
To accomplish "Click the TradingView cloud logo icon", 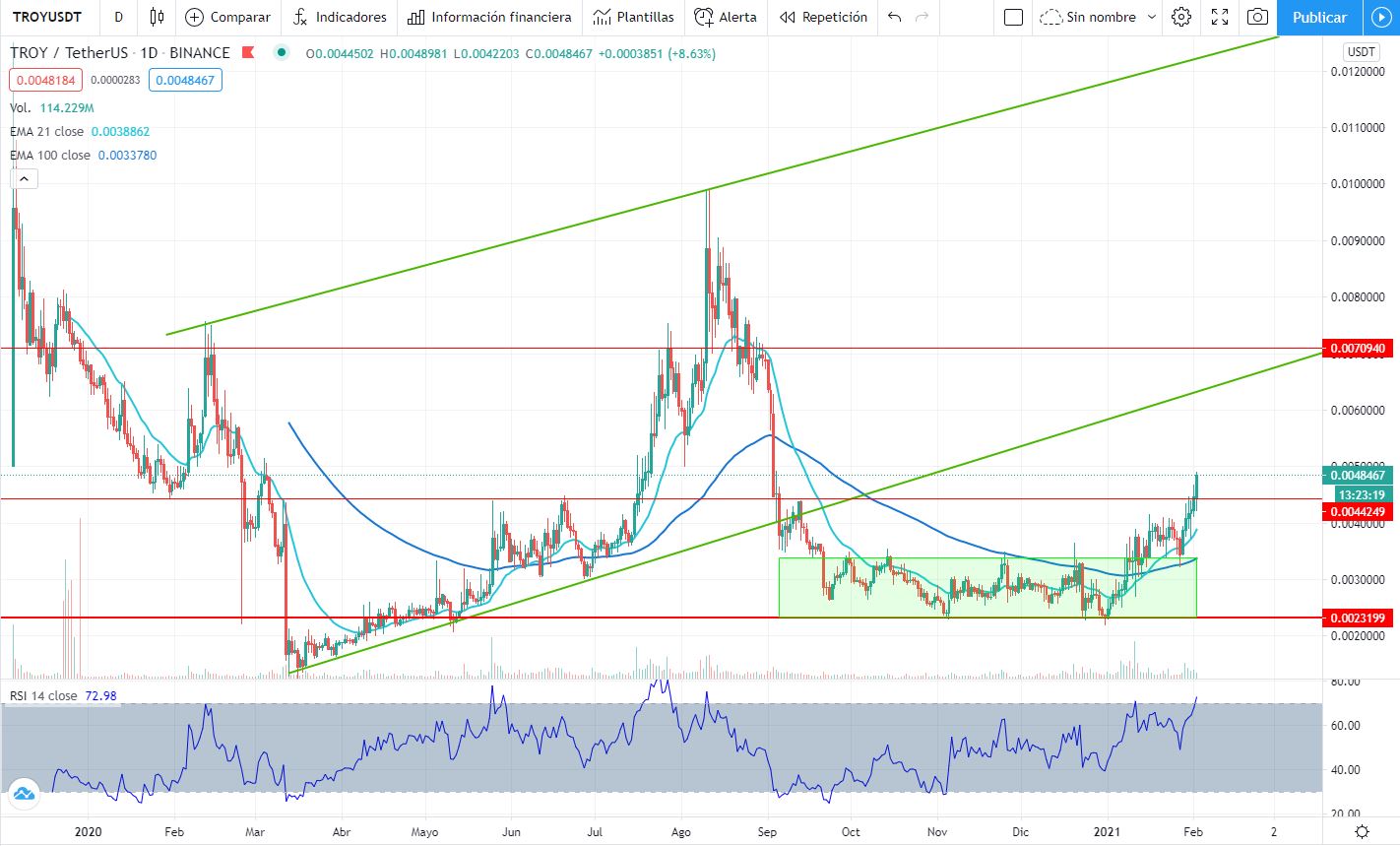I will coord(24,793).
